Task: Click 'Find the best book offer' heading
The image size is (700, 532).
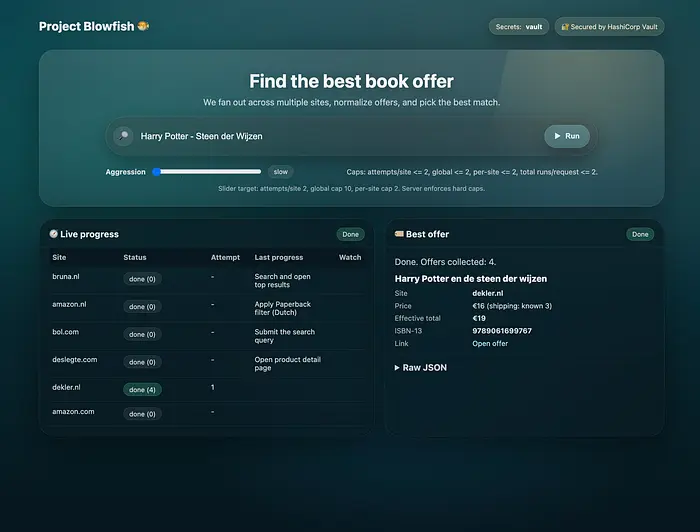Action: (x=351, y=81)
